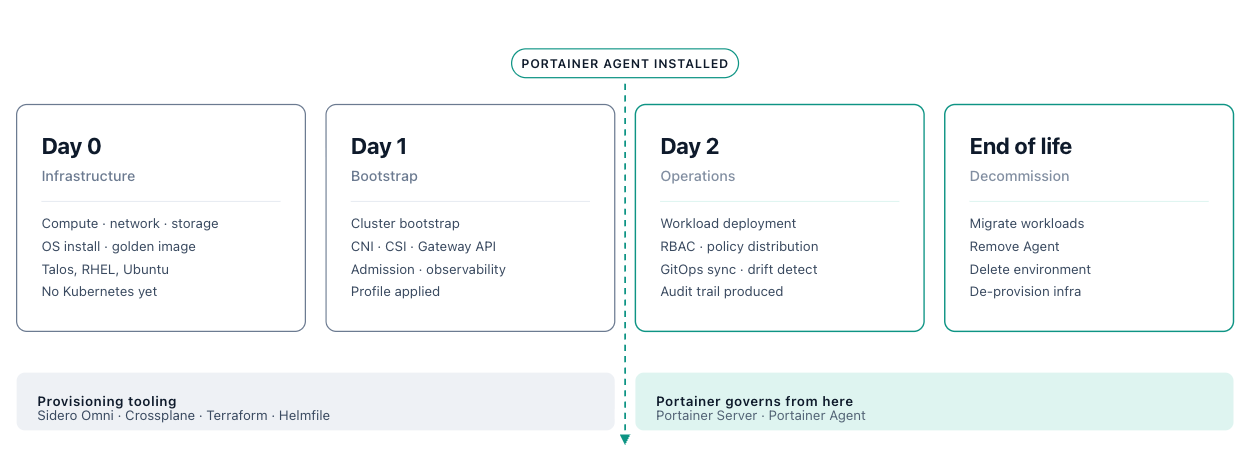Screen dimensions: 1250x452
Task: Click 'CNI · CSI · Gateway API' text
Action: [x=423, y=246]
